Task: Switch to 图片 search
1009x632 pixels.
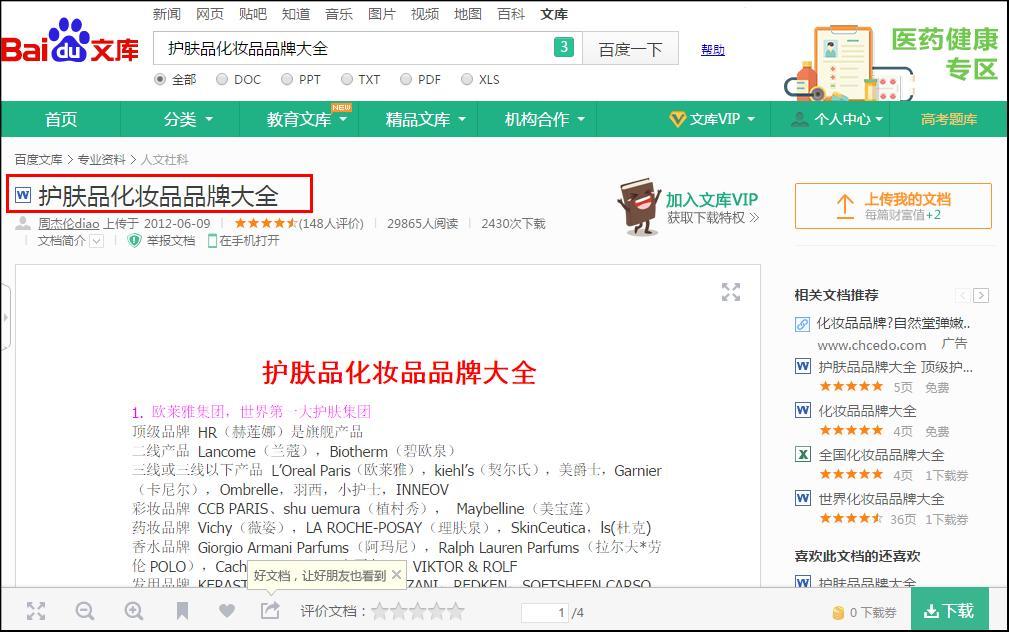Action: (382, 14)
